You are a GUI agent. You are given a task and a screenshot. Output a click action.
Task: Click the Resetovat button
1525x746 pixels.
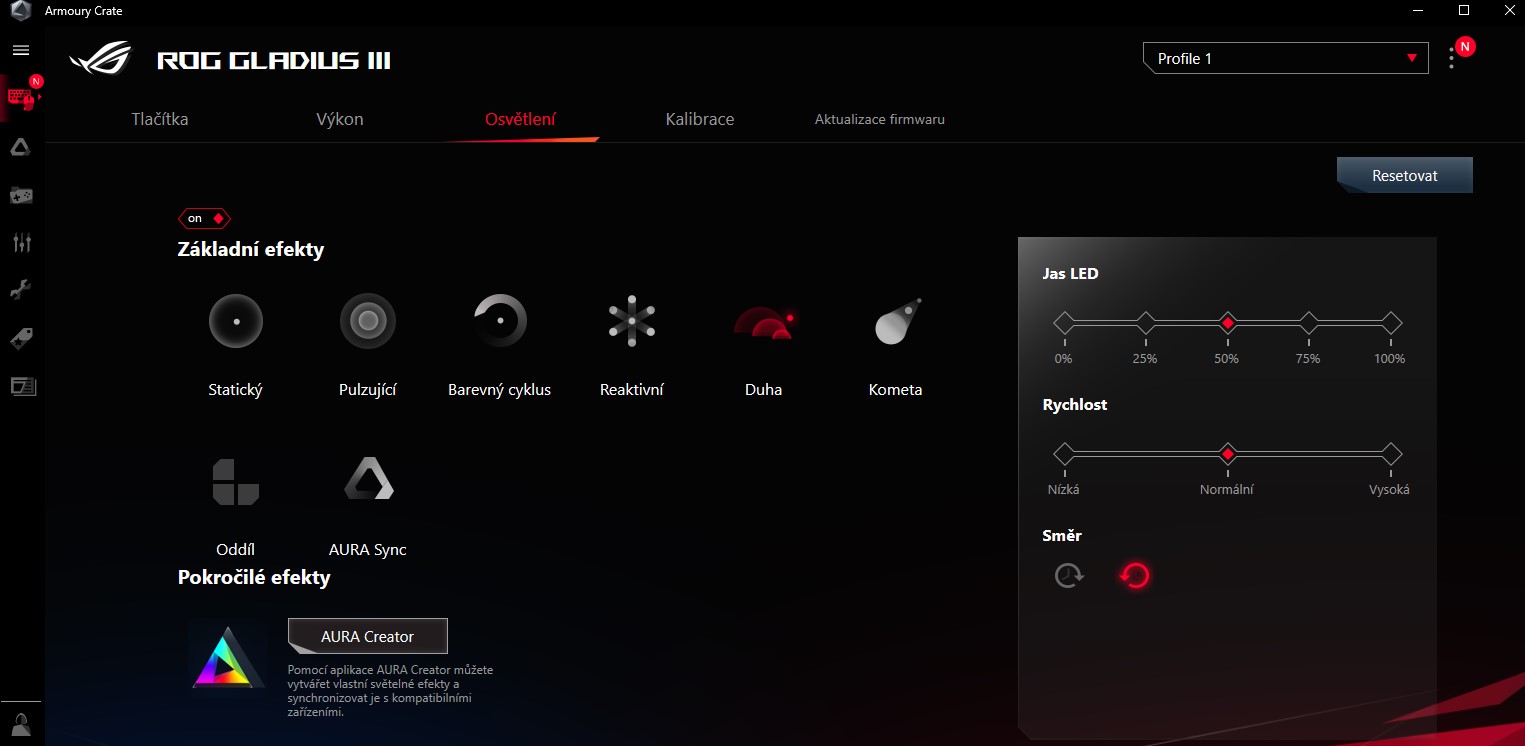[x=1405, y=175]
